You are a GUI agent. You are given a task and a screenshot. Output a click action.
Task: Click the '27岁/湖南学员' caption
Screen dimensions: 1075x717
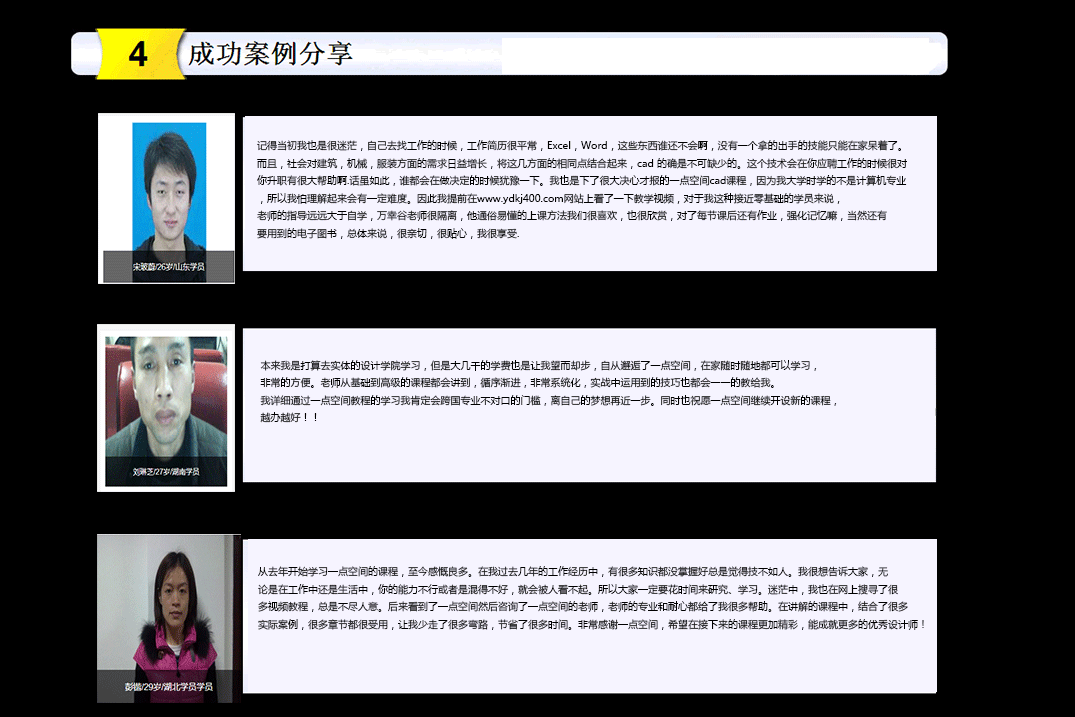tap(166, 472)
